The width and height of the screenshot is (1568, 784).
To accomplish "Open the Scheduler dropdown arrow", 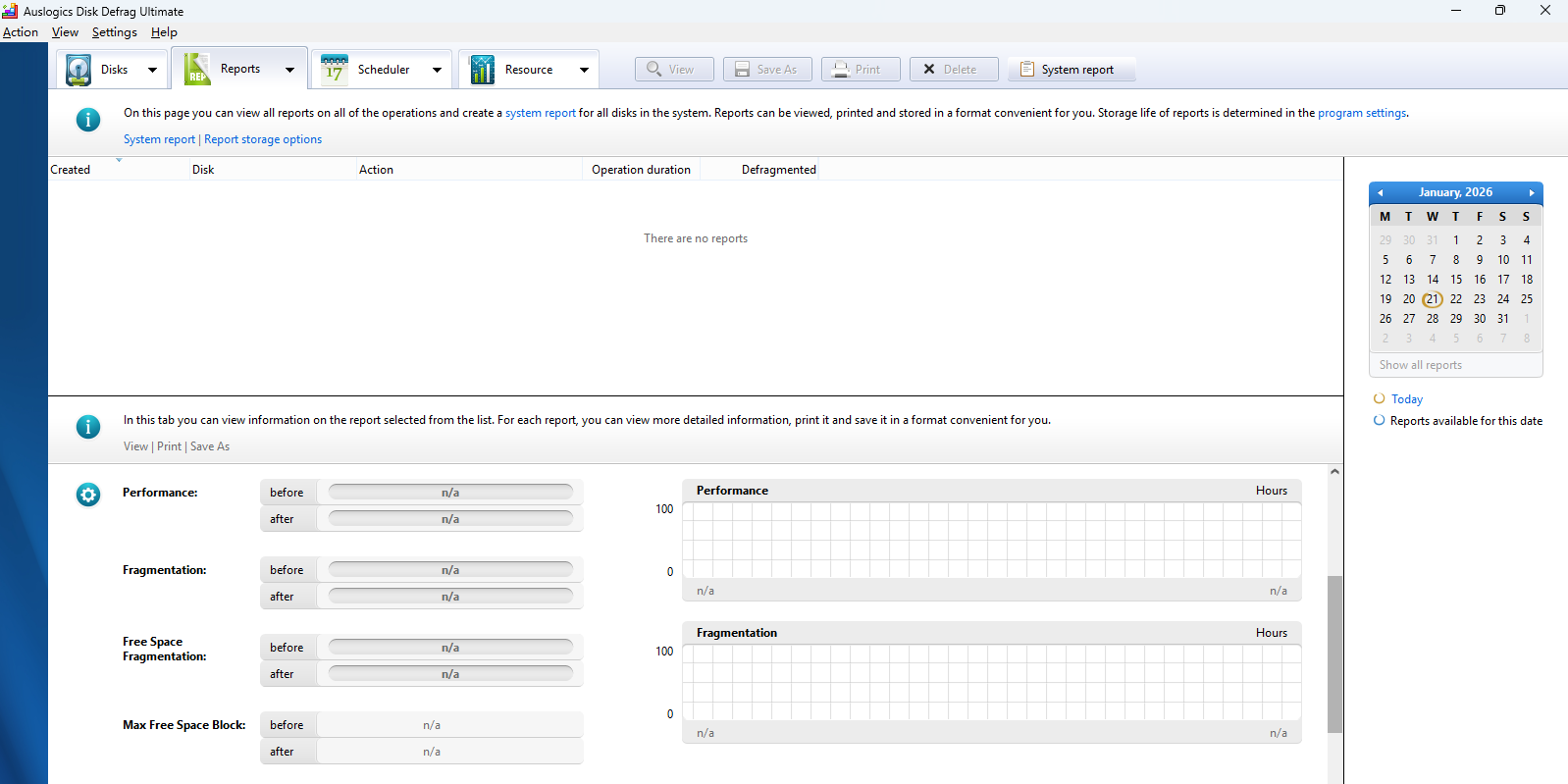I will (x=437, y=70).
